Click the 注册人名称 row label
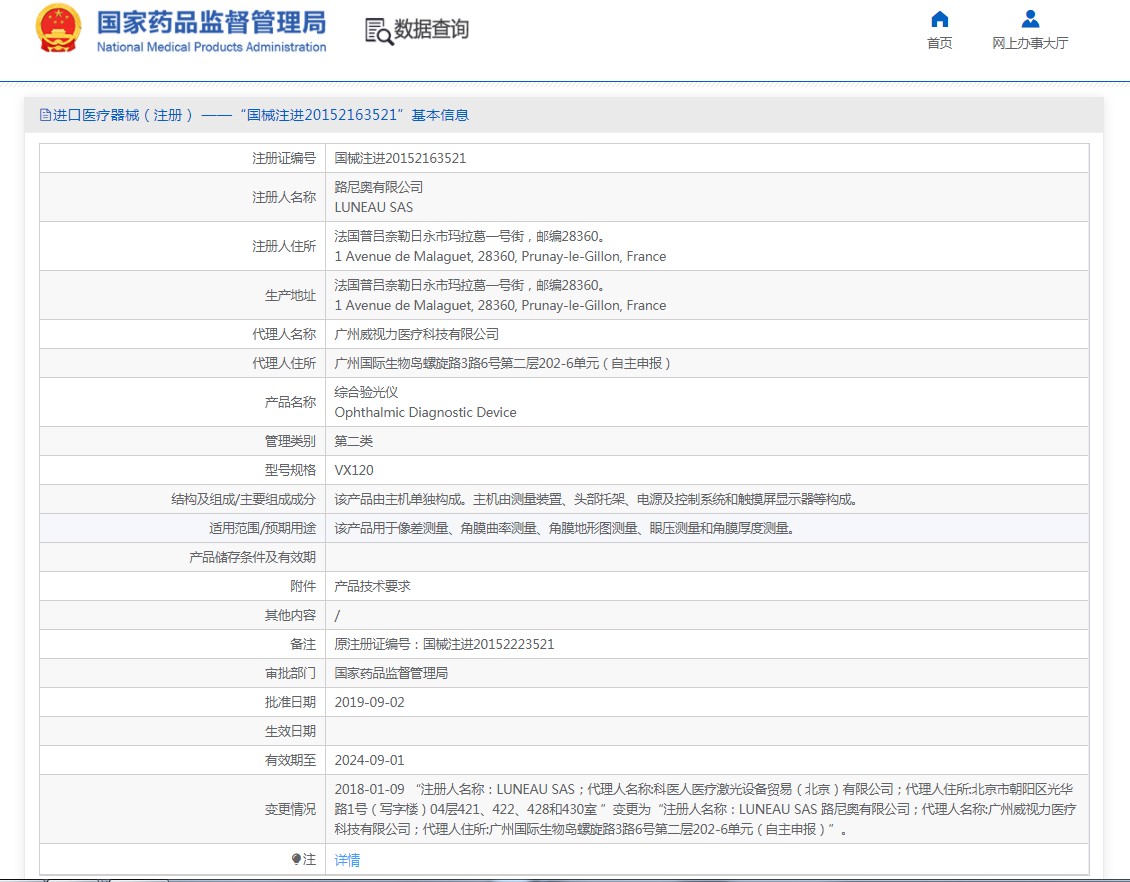Image resolution: width=1130 pixels, height=882 pixels. [x=284, y=197]
